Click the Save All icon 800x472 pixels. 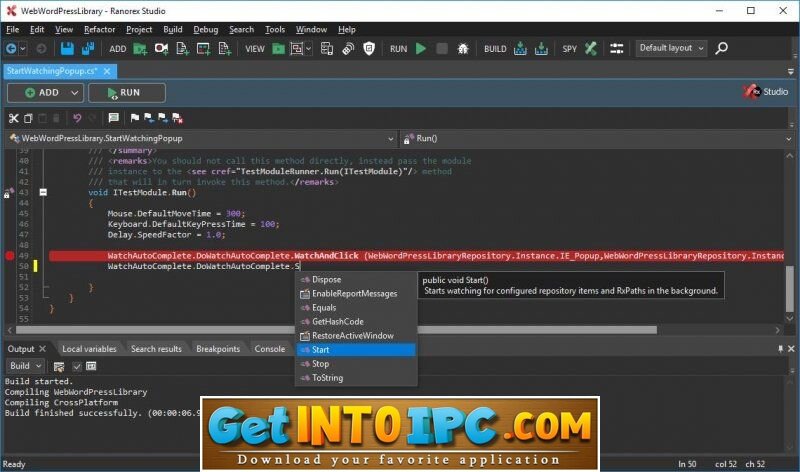click(88, 48)
